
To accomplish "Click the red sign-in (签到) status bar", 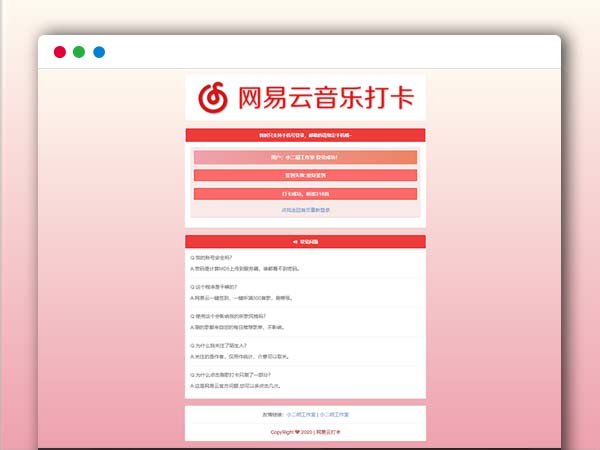I will coord(305,175).
